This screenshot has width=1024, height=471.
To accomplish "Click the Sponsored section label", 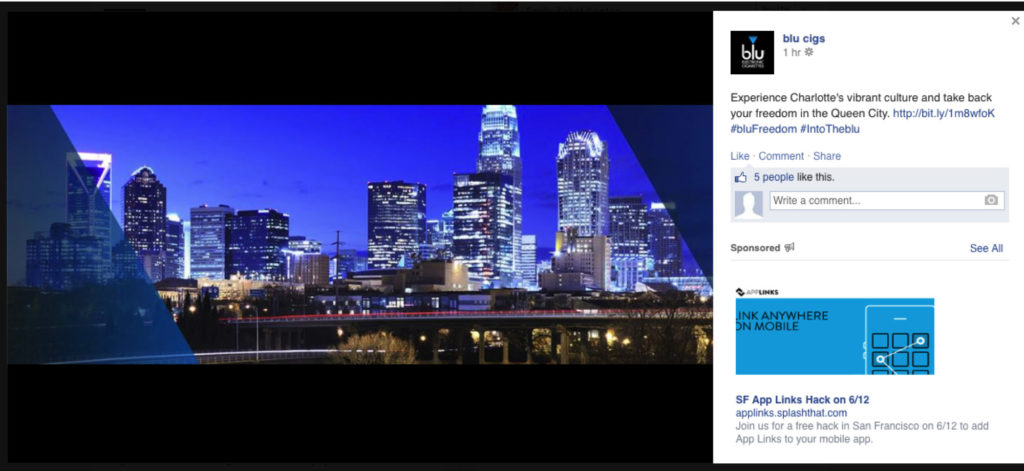I will [755, 248].
